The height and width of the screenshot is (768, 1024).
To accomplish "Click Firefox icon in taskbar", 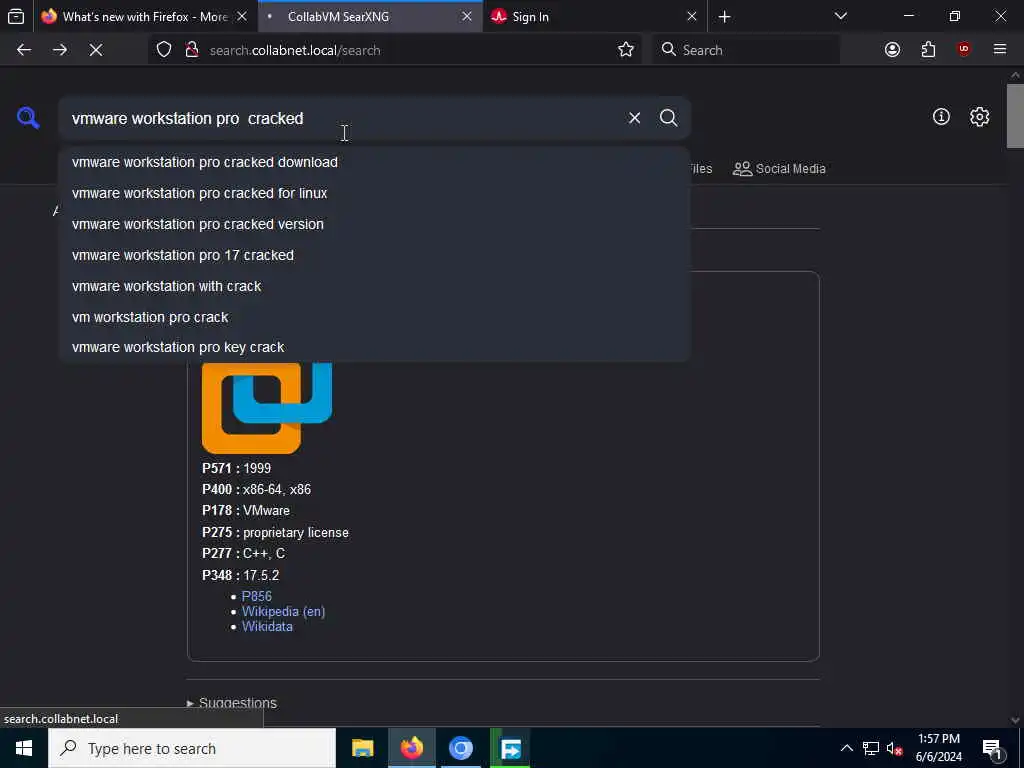I will (x=411, y=748).
